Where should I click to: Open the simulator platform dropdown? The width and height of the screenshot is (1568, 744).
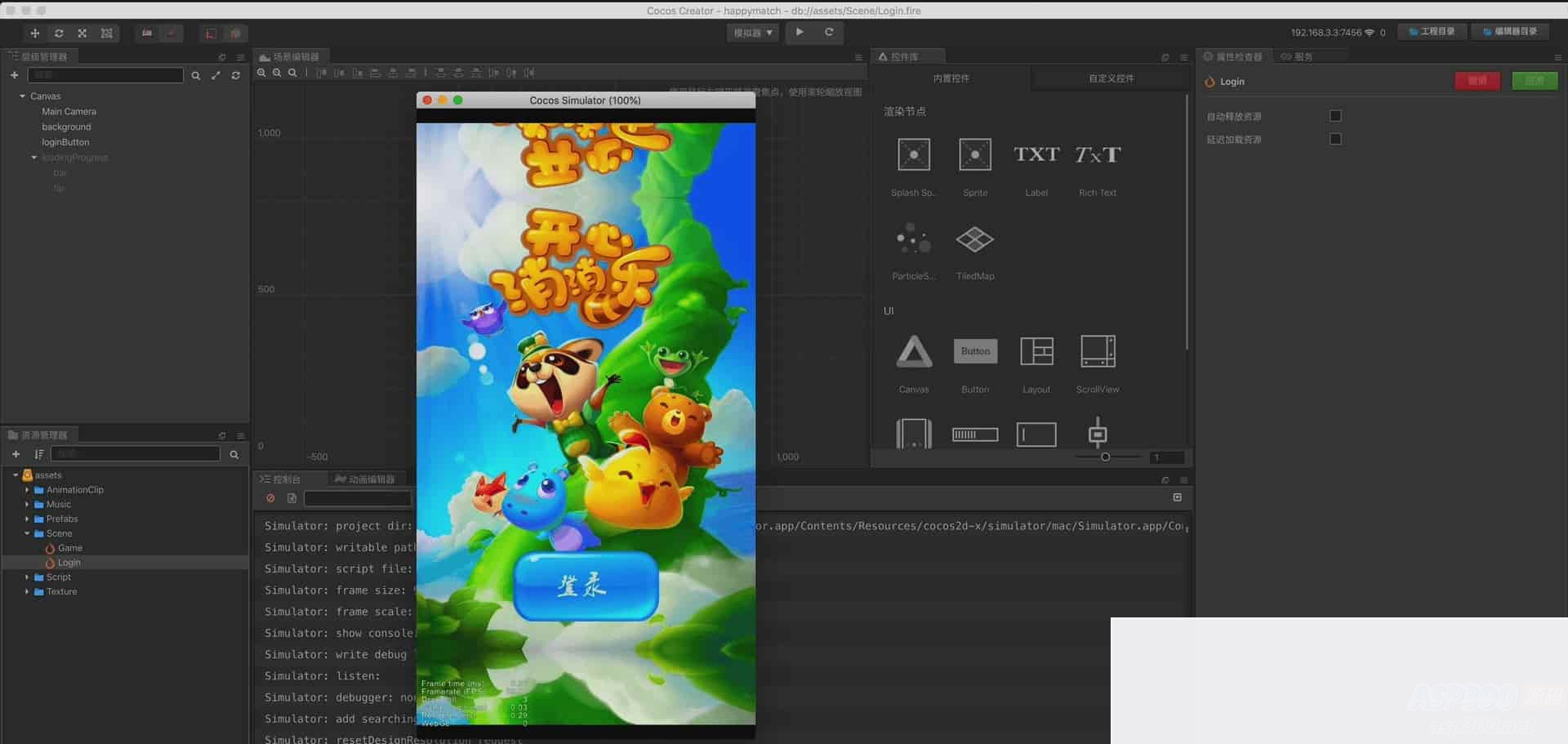[x=752, y=33]
